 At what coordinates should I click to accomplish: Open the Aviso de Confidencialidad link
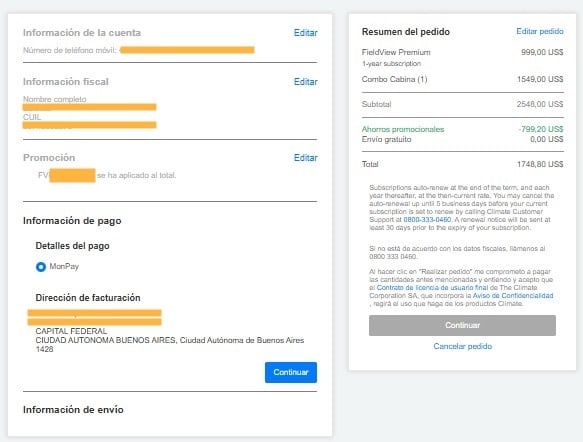click(513, 296)
